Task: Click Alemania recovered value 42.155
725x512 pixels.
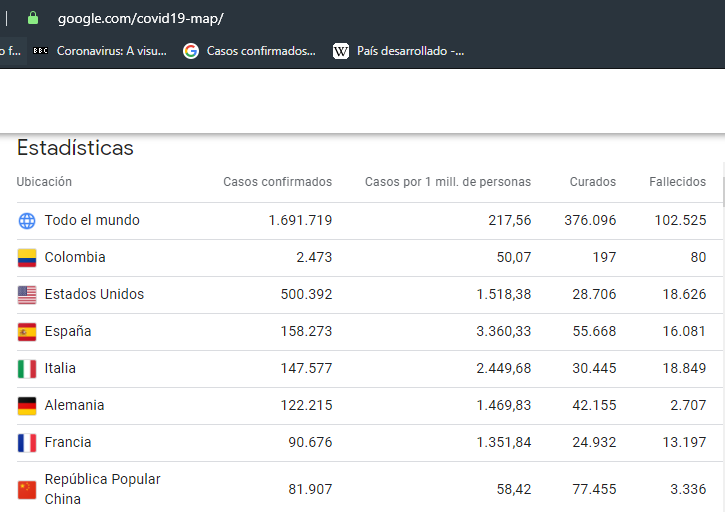Action: tap(594, 405)
